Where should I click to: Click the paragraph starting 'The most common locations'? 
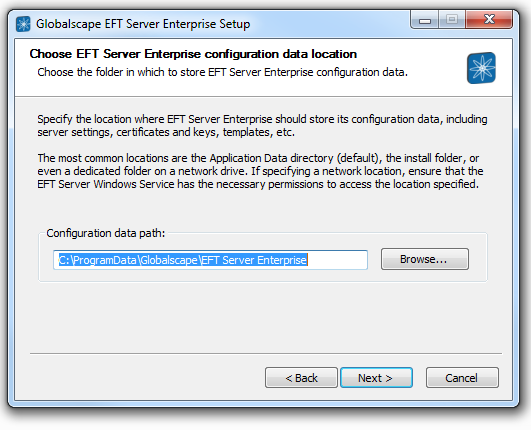[260, 171]
